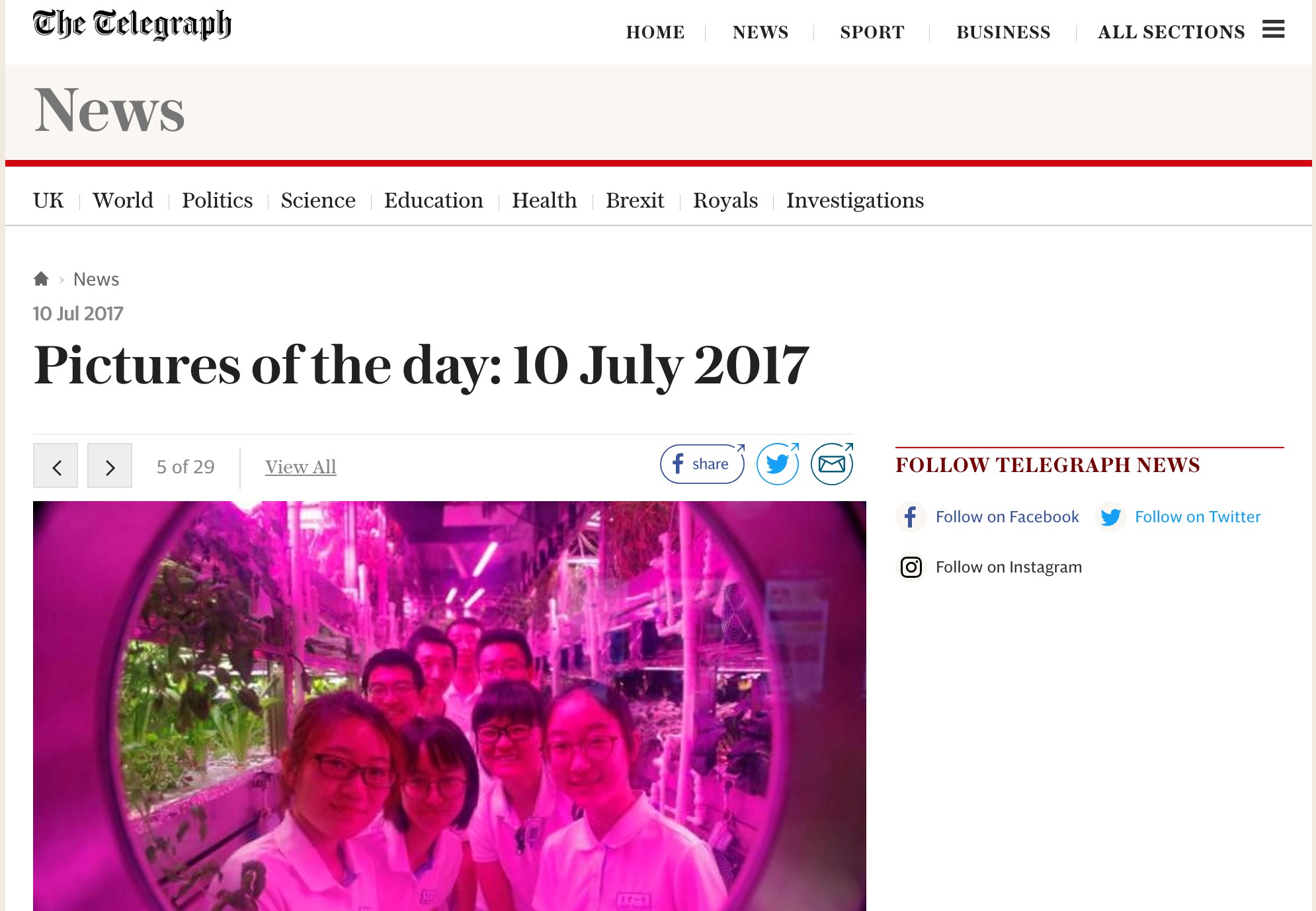Click the Facebook share button

(x=702, y=464)
